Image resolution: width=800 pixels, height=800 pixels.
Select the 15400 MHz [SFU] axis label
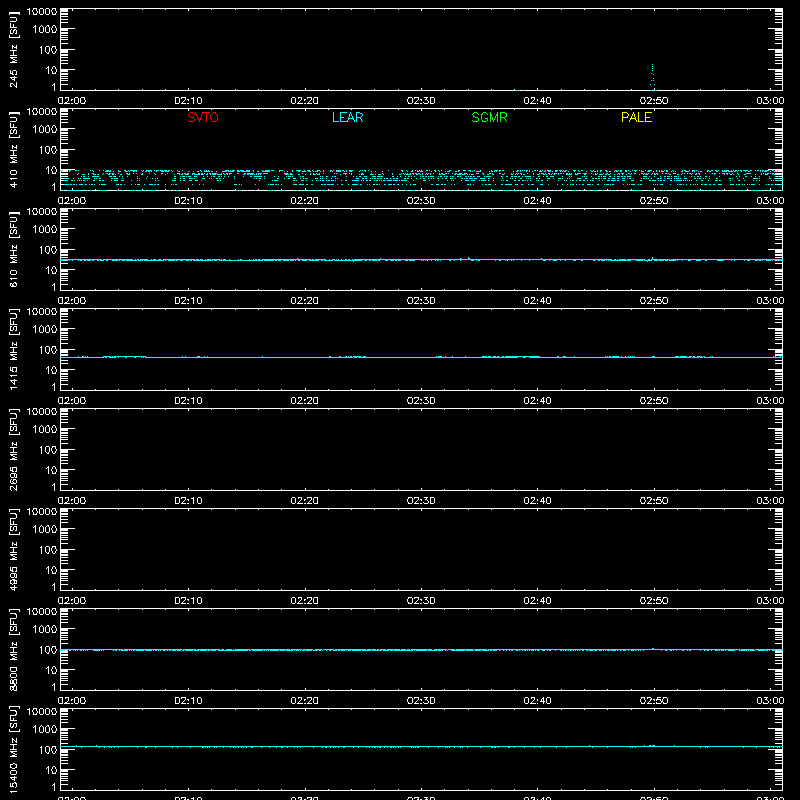point(13,750)
